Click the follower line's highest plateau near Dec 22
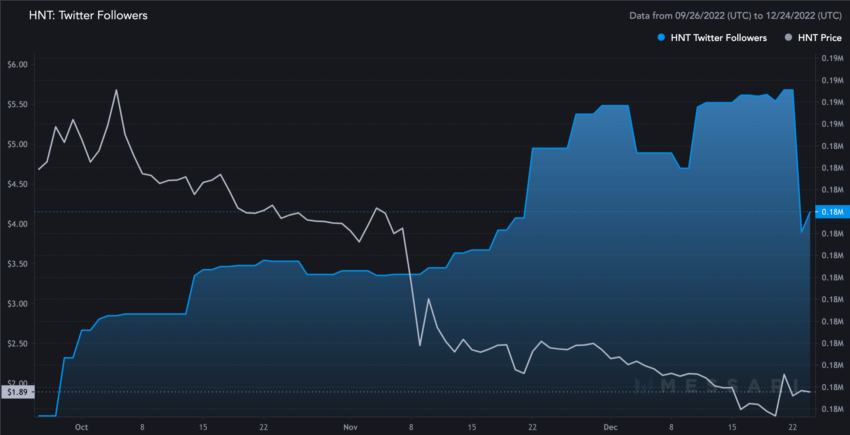This screenshot has height=435, width=850. (x=789, y=89)
